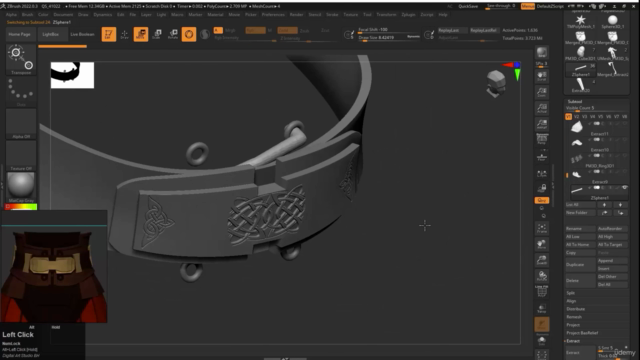This screenshot has width=640, height=360.
Task: Collapse the Extract section header
Action: 573,341
